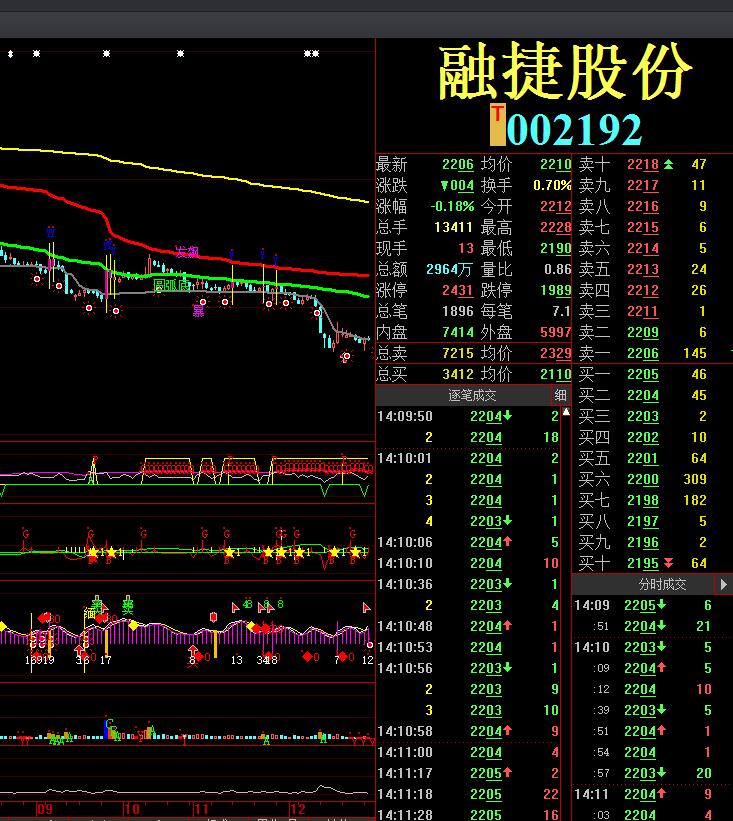Click the 总买 value 3412
Viewport: 733px width, 821px height.
458,374
